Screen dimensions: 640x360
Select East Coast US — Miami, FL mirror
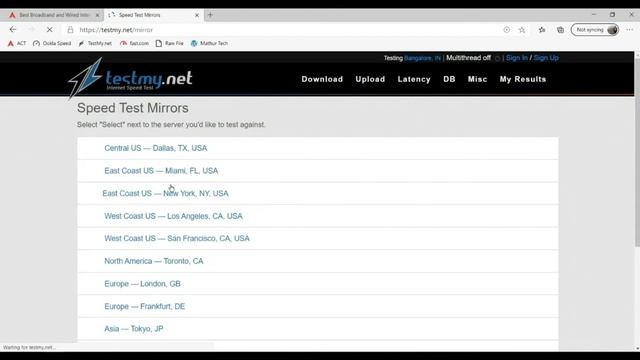[x=161, y=171]
